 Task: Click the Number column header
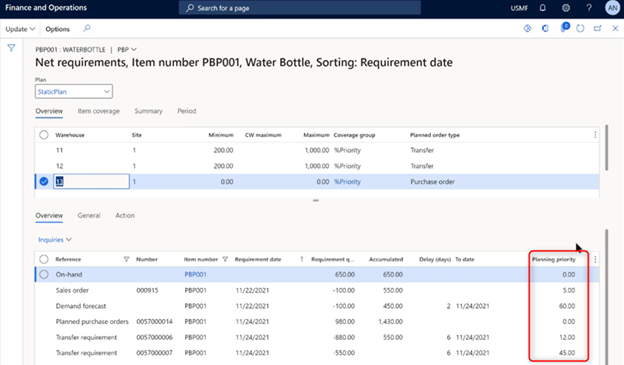pos(147,259)
